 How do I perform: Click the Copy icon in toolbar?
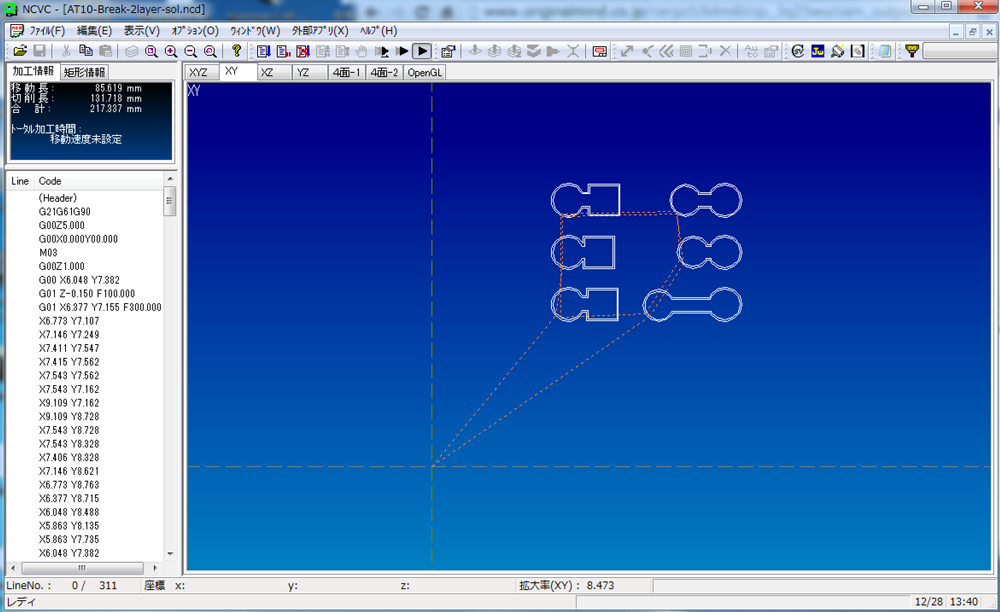(x=86, y=50)
